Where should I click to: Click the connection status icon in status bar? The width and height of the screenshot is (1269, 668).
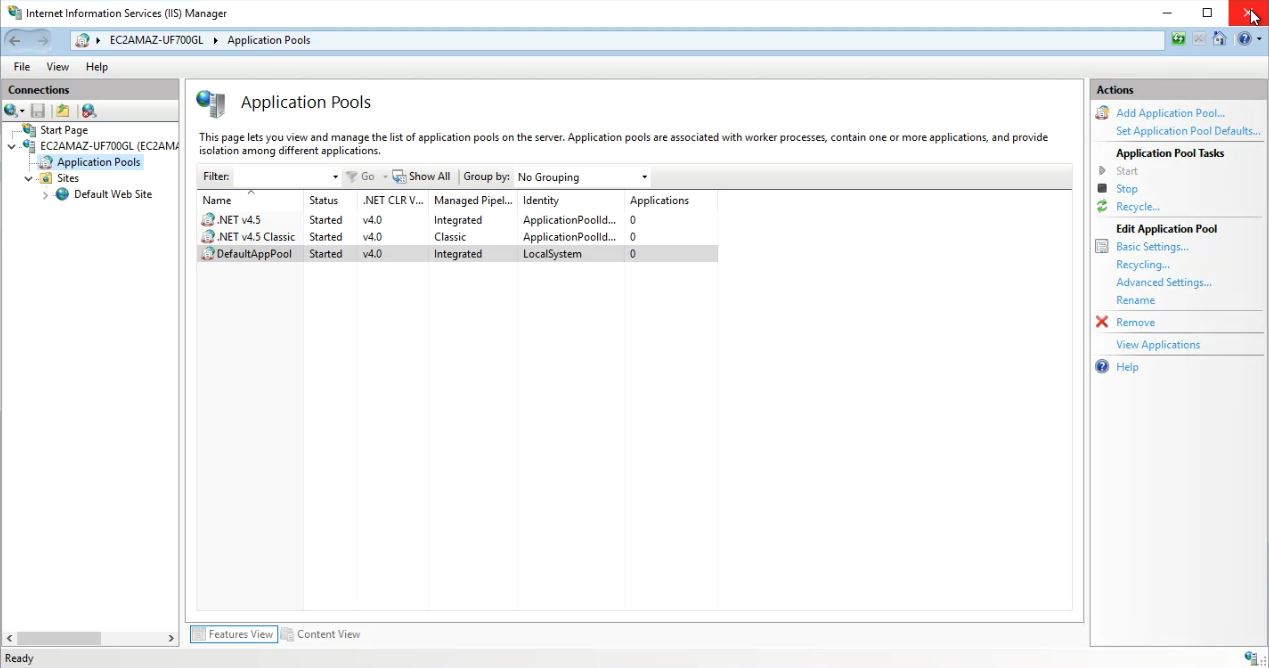coord(1251,658)
